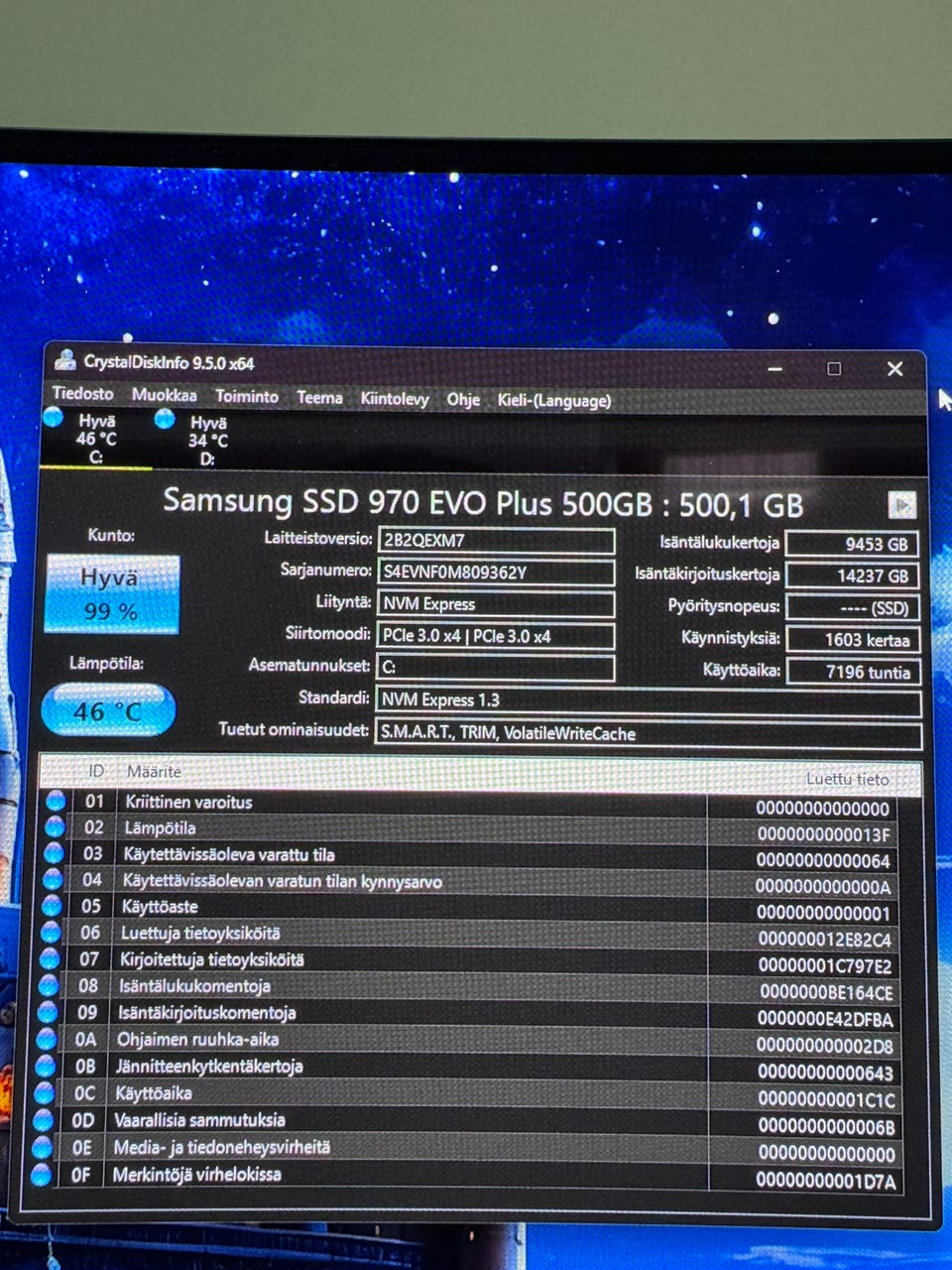Maximize the CrystalDiskInfo window

click(834, 368)
